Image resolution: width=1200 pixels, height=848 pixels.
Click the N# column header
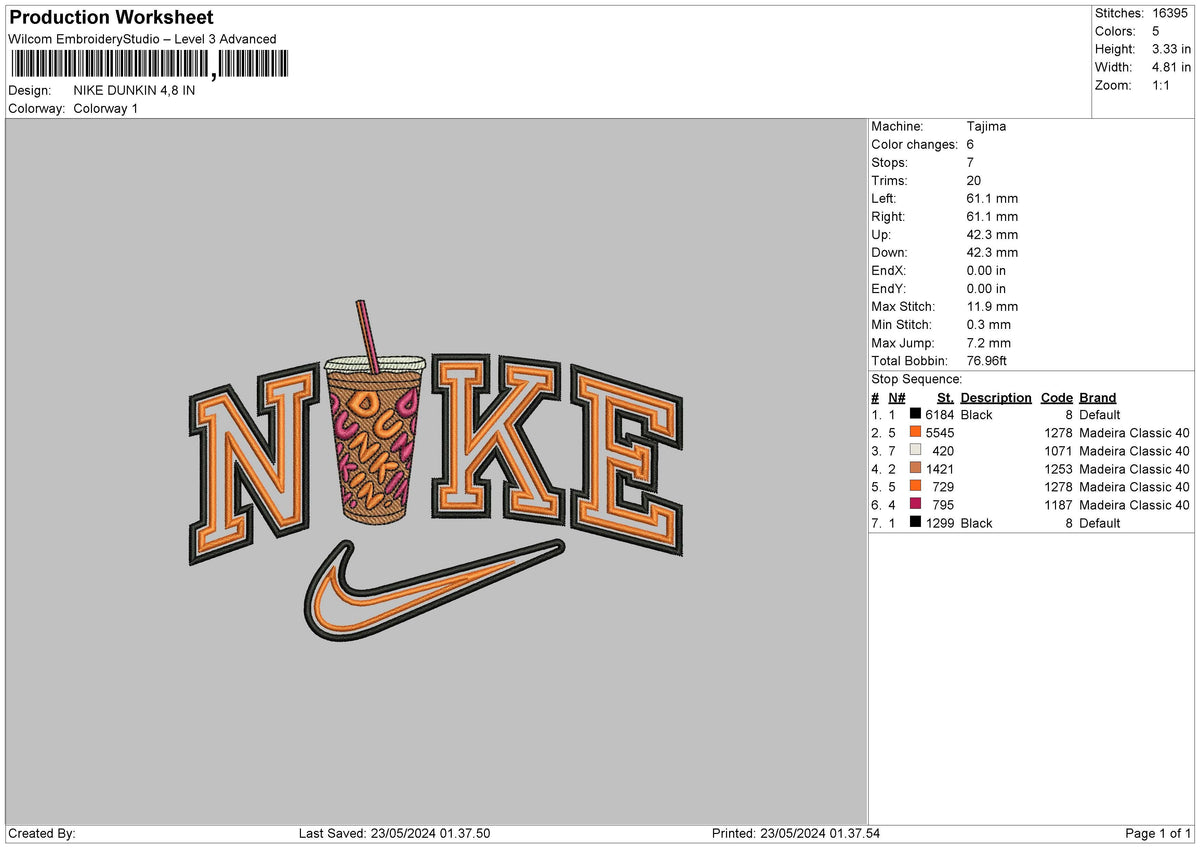click(896, 397)
